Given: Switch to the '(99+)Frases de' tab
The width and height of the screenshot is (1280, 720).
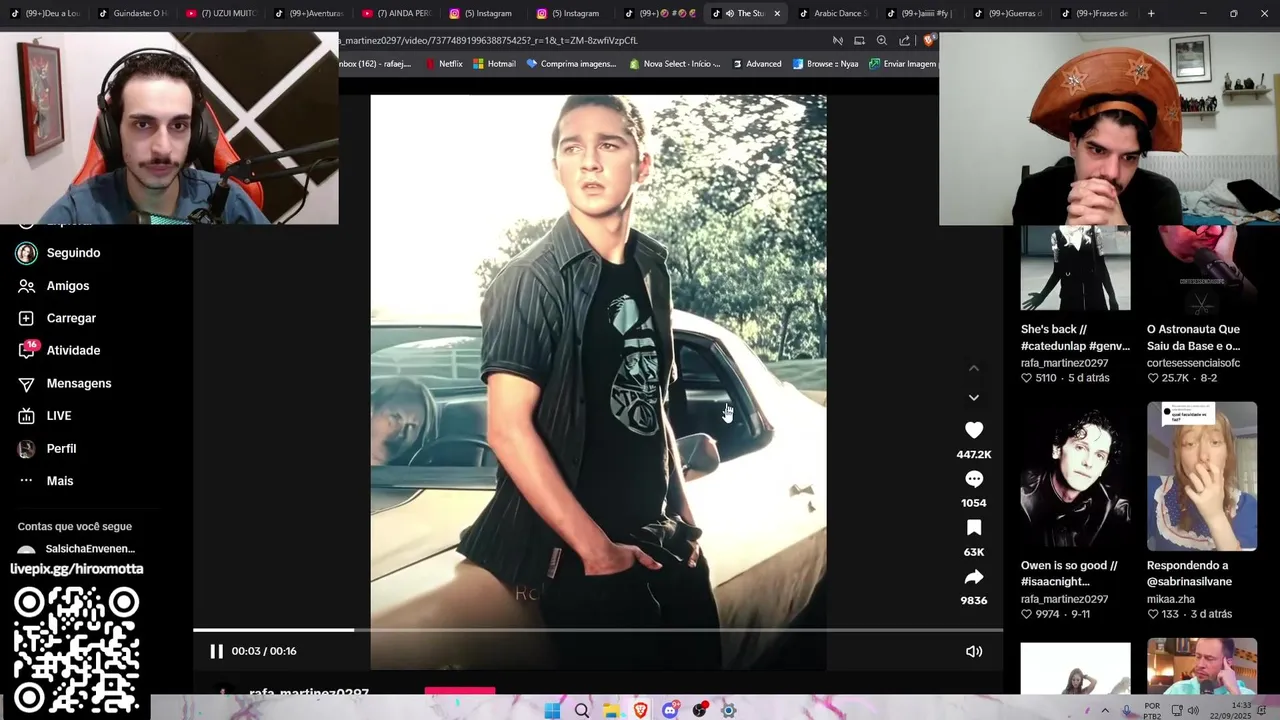Looking at the screenshot, I should pos(1095,13).
